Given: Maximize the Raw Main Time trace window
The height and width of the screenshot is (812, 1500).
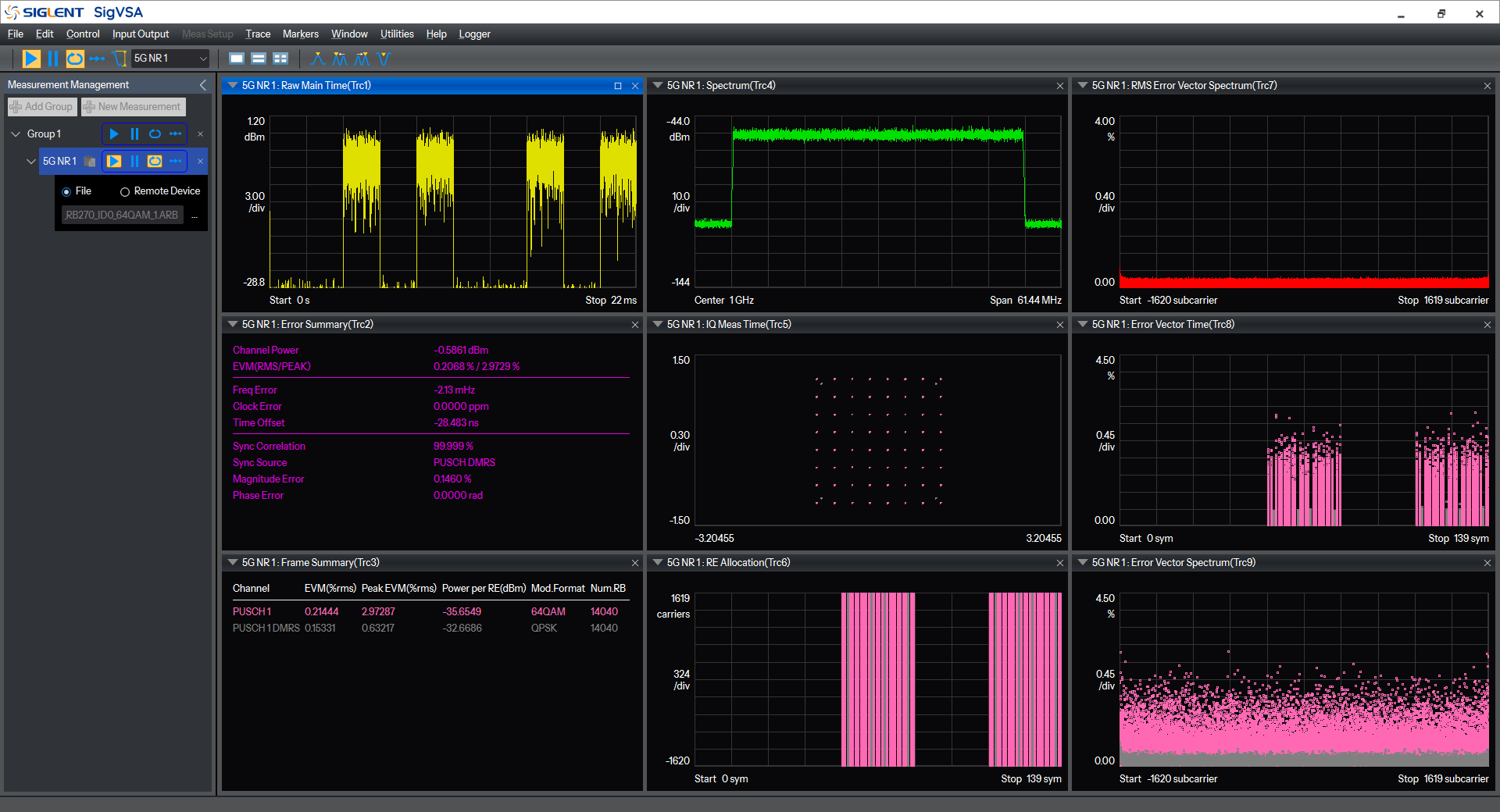Looking at the screenshot, I should [x=618, y=86].
